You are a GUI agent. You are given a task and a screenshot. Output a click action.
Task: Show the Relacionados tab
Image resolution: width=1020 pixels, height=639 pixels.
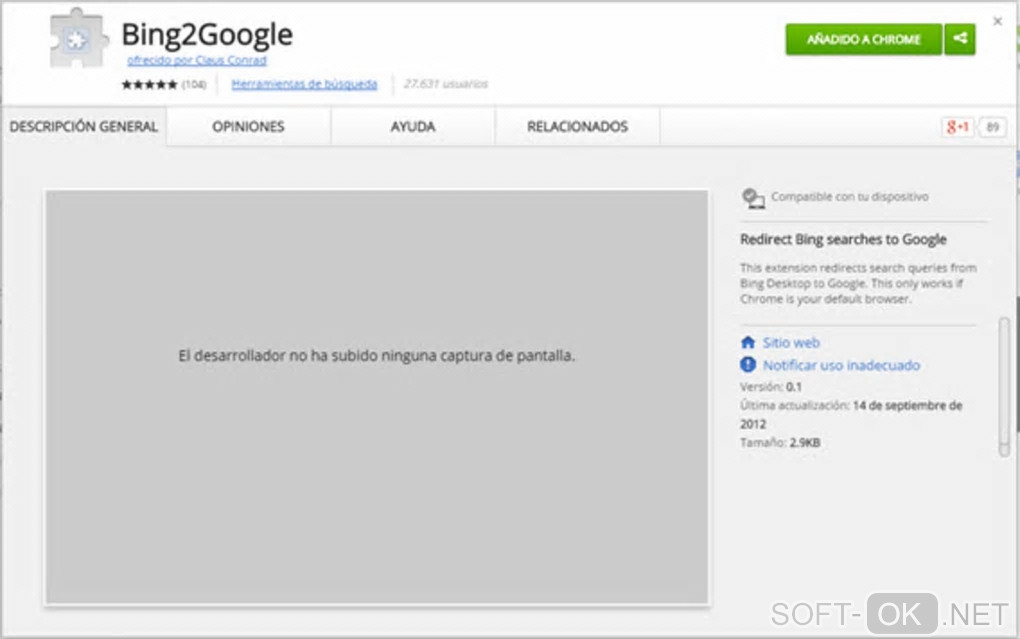577,126
